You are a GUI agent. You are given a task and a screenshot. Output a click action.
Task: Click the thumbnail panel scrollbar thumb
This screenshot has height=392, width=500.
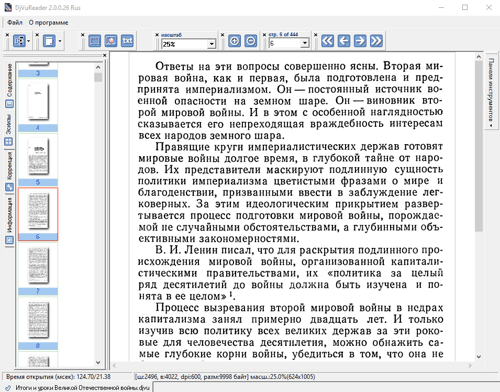tap(98, 77)
